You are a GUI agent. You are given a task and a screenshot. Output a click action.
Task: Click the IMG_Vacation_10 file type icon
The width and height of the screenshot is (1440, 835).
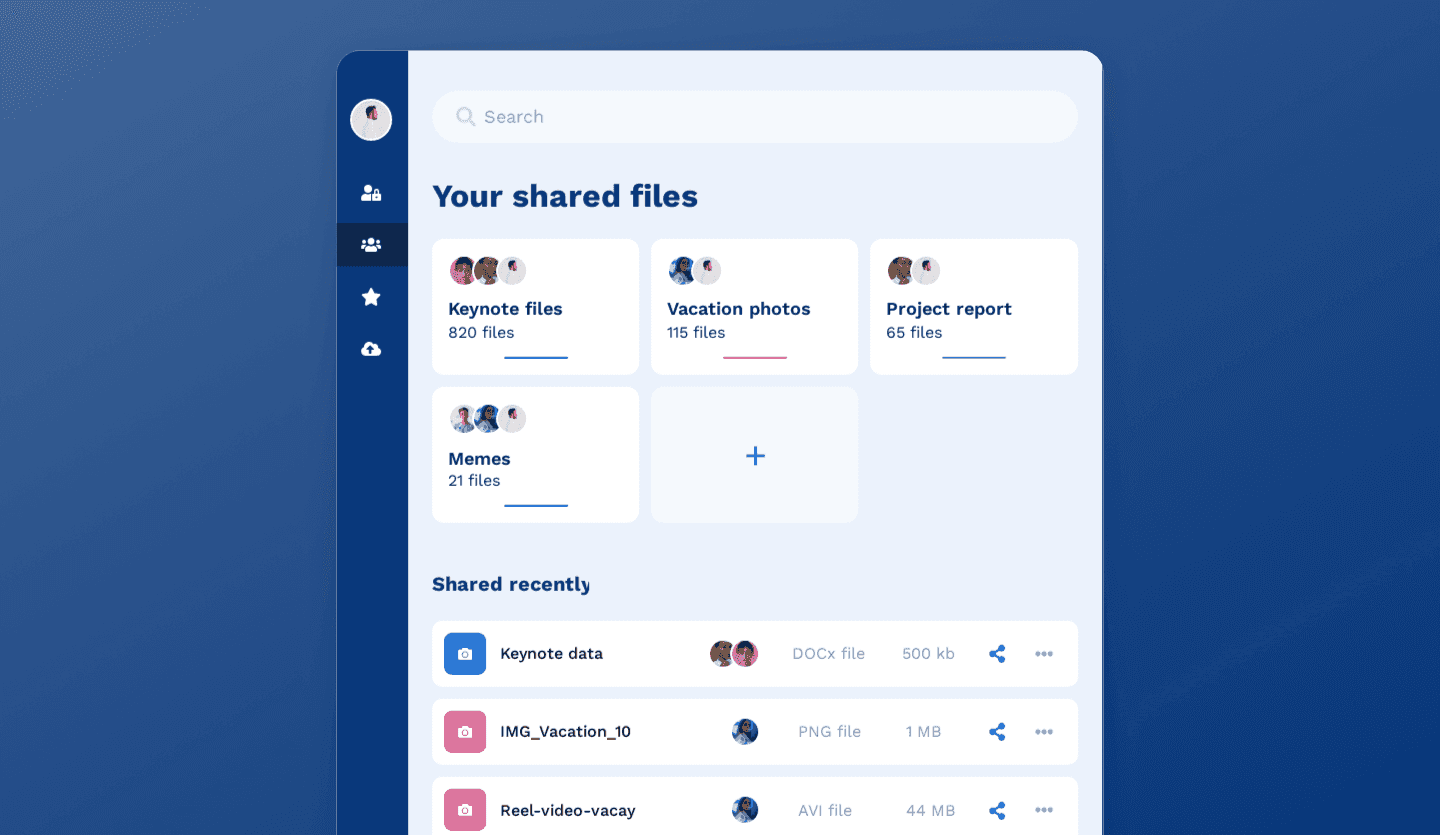coord(465,732)
